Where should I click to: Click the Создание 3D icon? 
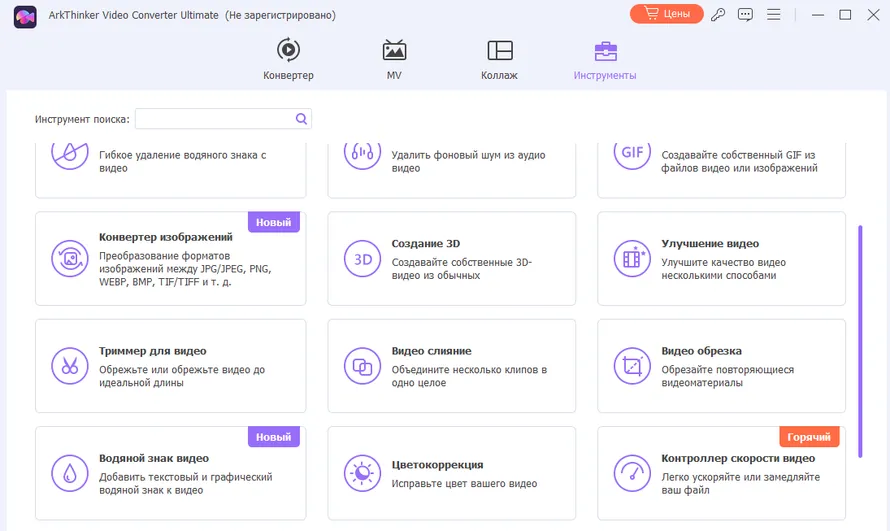tap(362, 259)
